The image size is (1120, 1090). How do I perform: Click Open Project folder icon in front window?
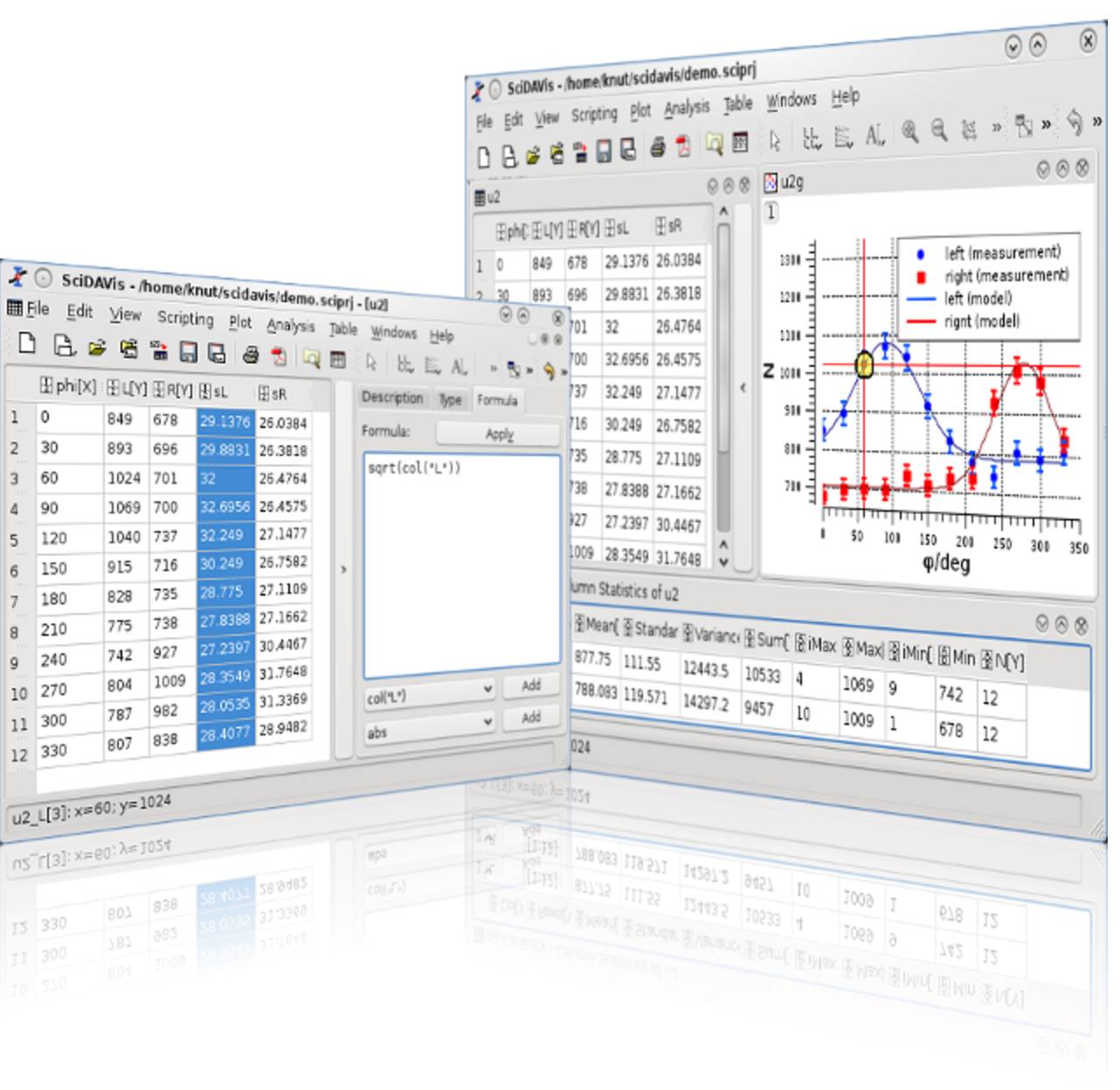pyautogui.click(x=96, y=348)
